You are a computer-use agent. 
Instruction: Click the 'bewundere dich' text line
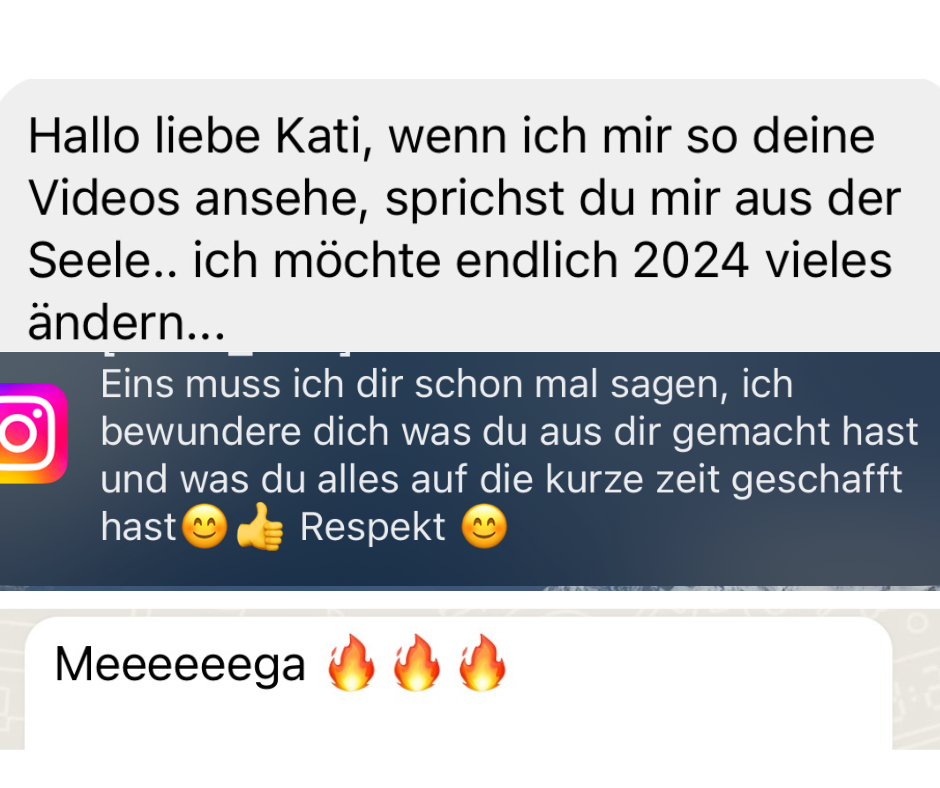509,432
